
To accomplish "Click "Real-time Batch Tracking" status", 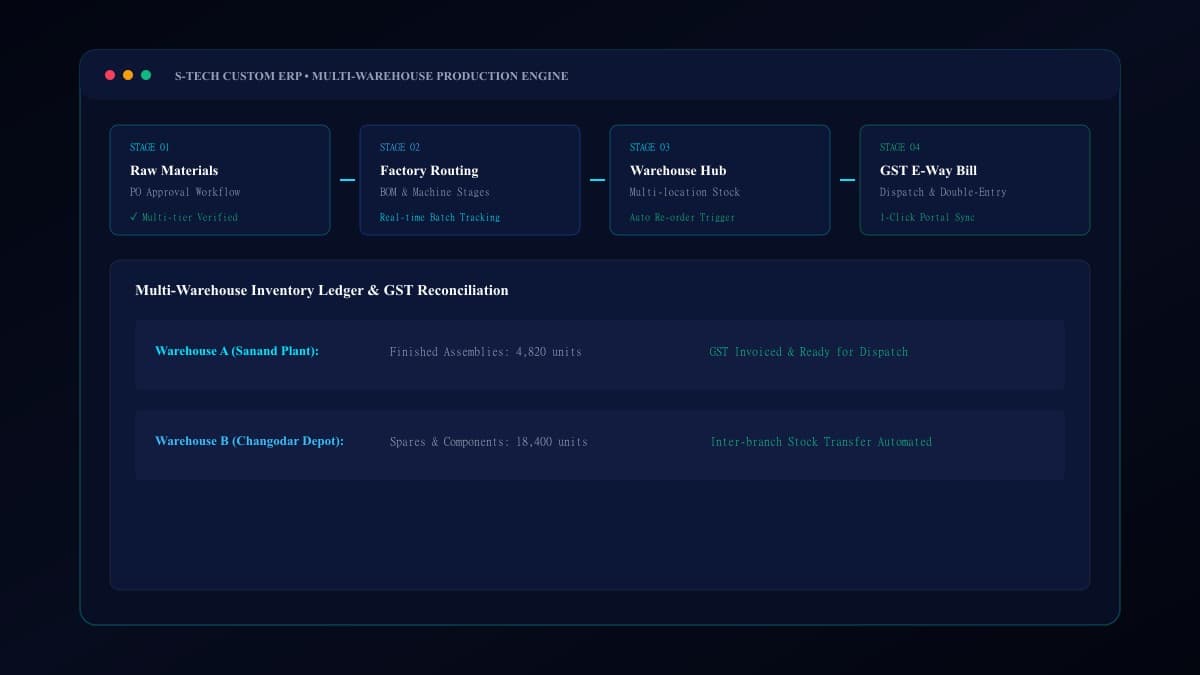I will [x=440, y=217].
